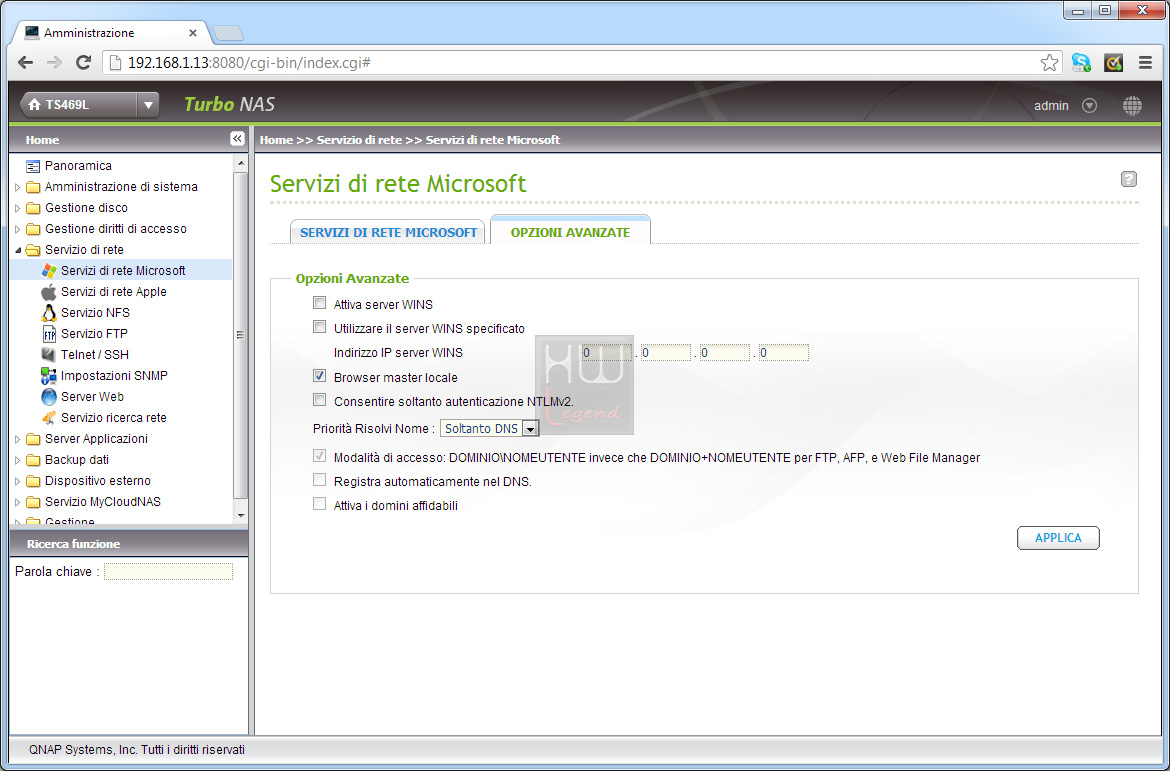Expand Dispositivo esterno tree node
The image size is (1170, 771).
[x=18, y=481]
